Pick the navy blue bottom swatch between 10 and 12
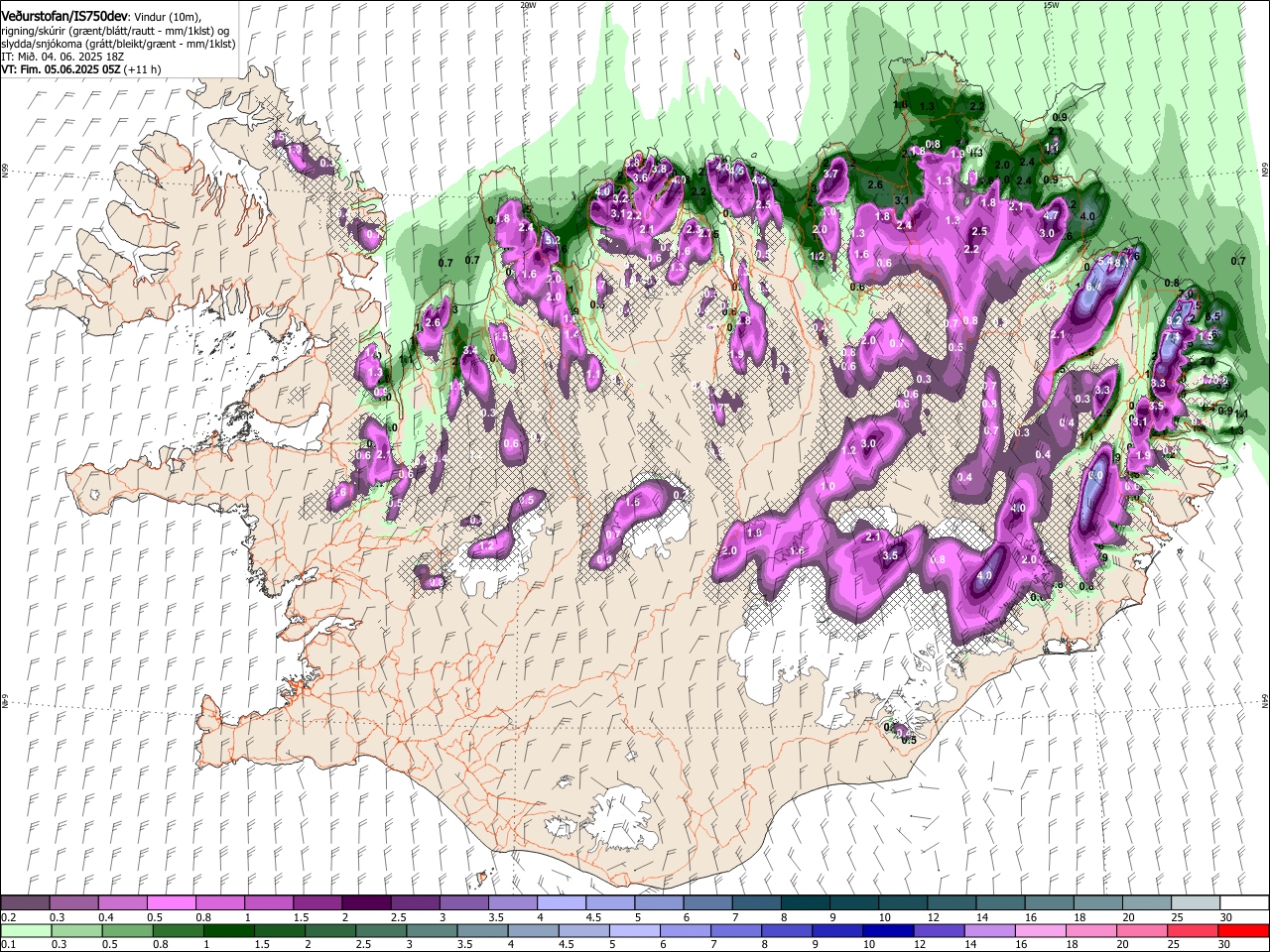 click(887, 931)
